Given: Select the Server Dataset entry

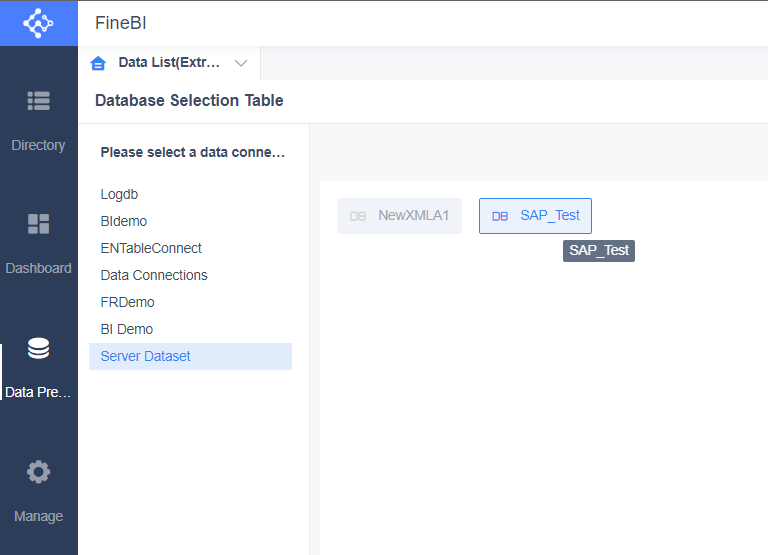Looking at the screenshot, I should (191, 356).
